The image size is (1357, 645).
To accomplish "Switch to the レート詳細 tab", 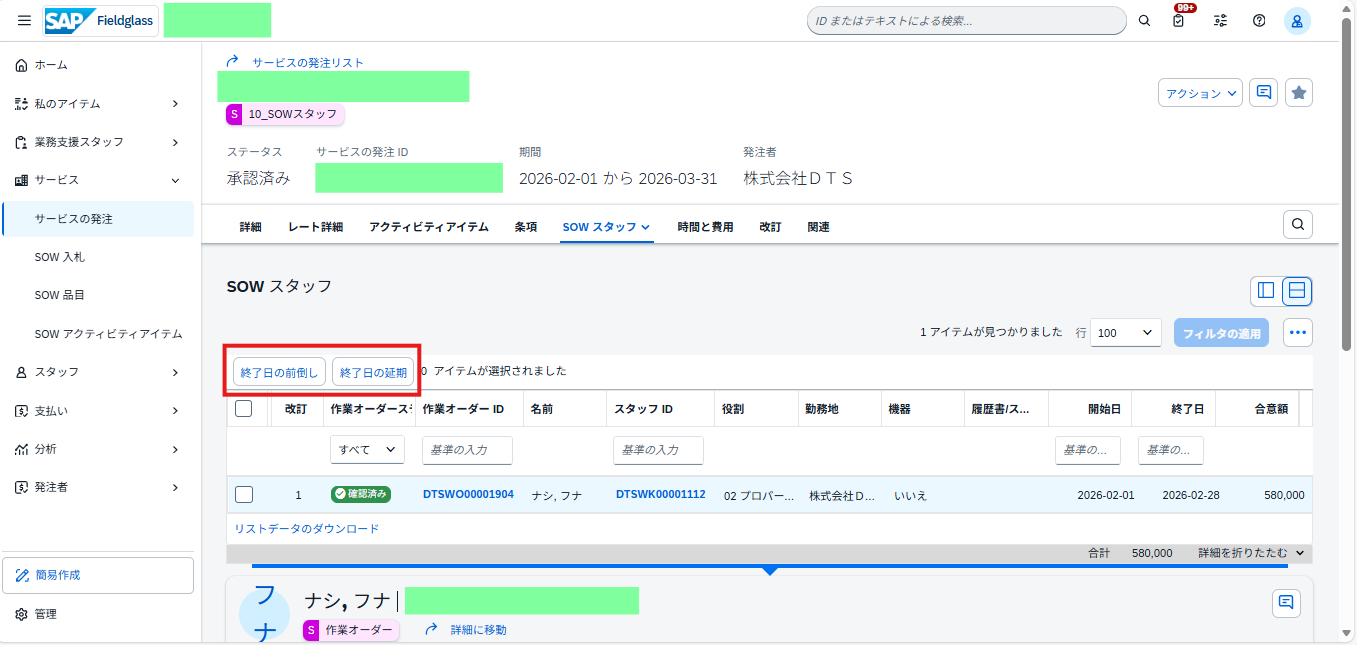I will point(315,227).
